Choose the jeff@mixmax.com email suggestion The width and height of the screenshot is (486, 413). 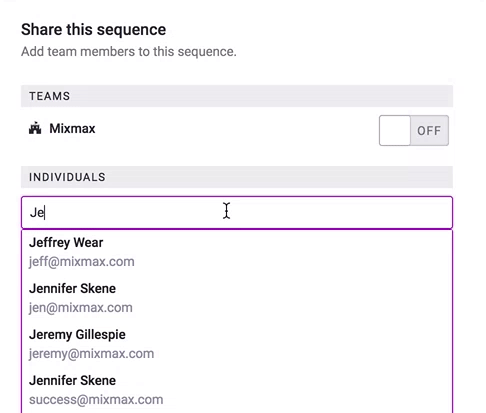point(82,262)
